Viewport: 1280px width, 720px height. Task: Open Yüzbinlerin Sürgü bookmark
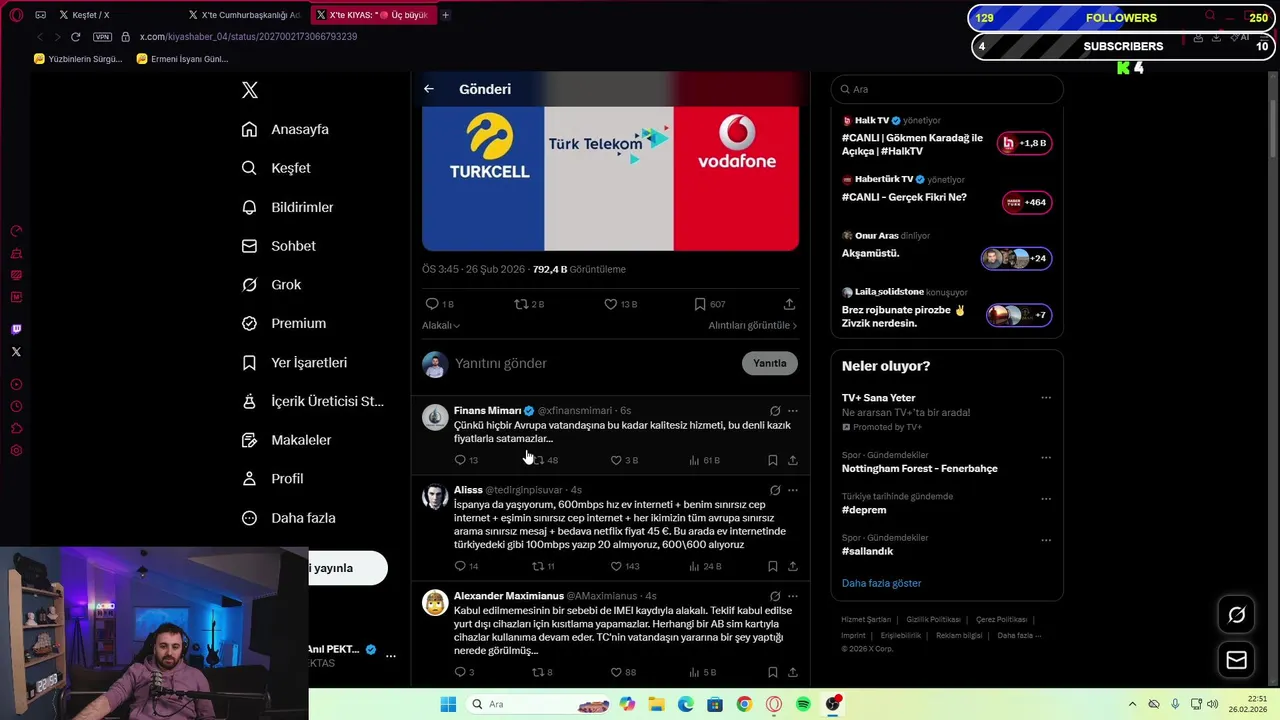pos(78,59)
